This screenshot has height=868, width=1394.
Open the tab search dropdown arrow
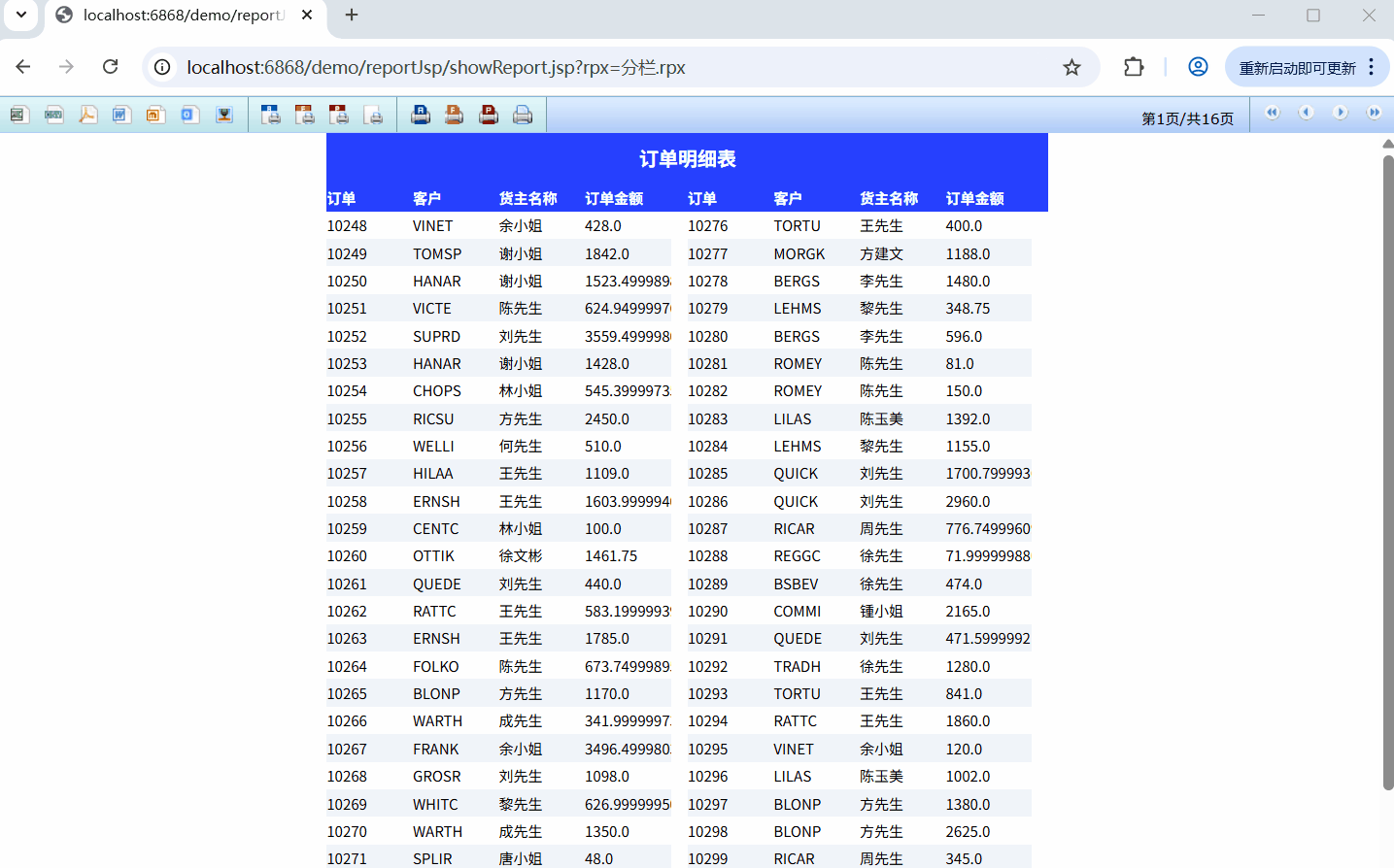(21, 15)
